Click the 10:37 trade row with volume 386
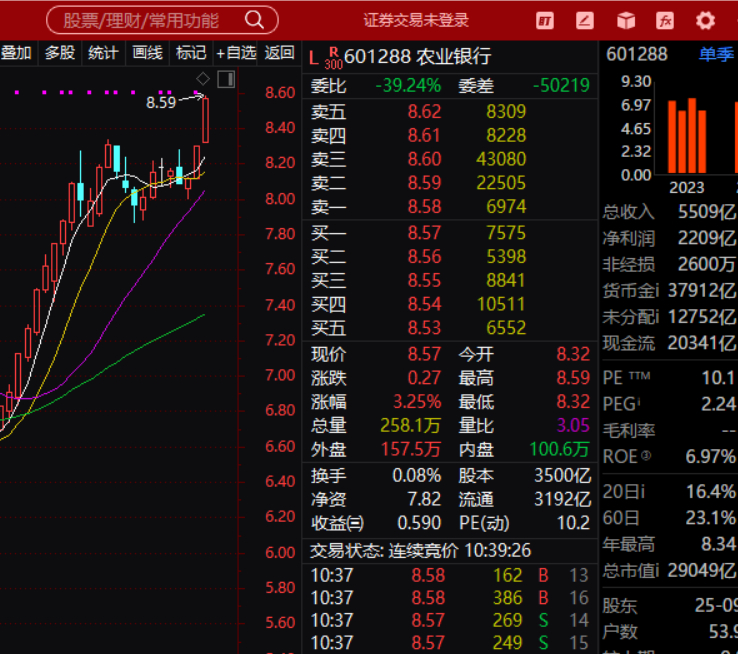Screen dimensions: 738x654 449,598
